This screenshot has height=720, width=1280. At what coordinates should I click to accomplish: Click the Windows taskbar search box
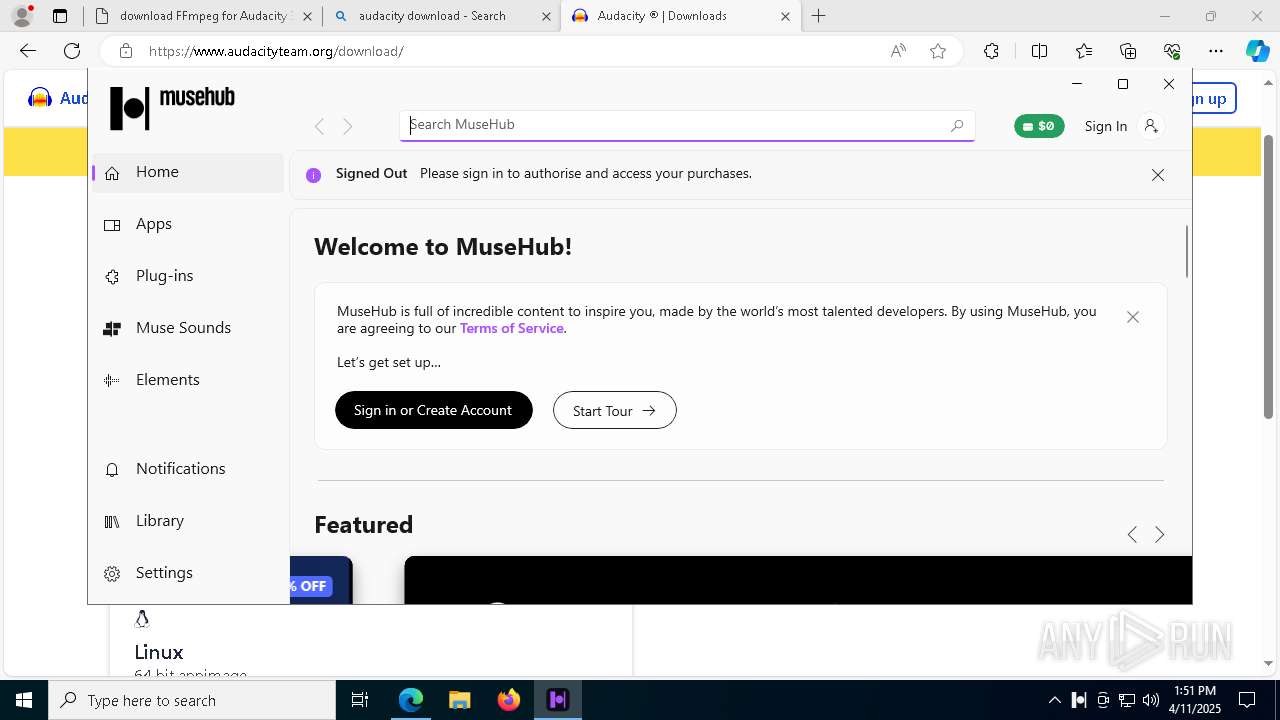tap(192, 700)
